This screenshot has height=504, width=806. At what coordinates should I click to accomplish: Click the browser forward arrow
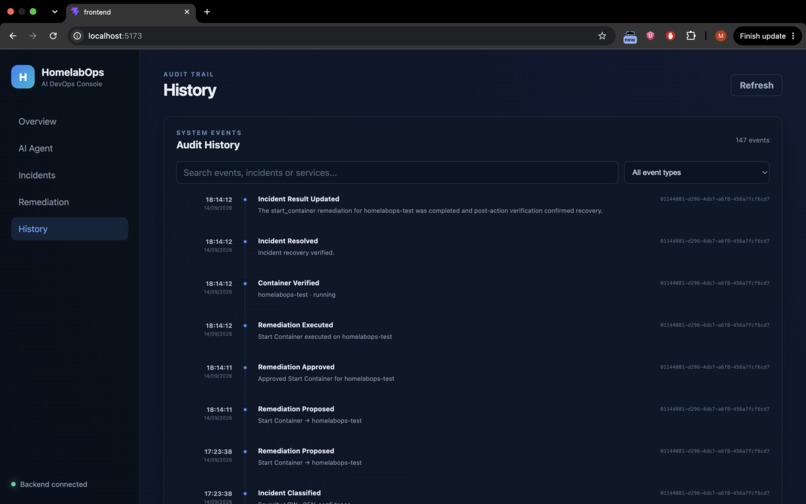click(x=33, y=36)
